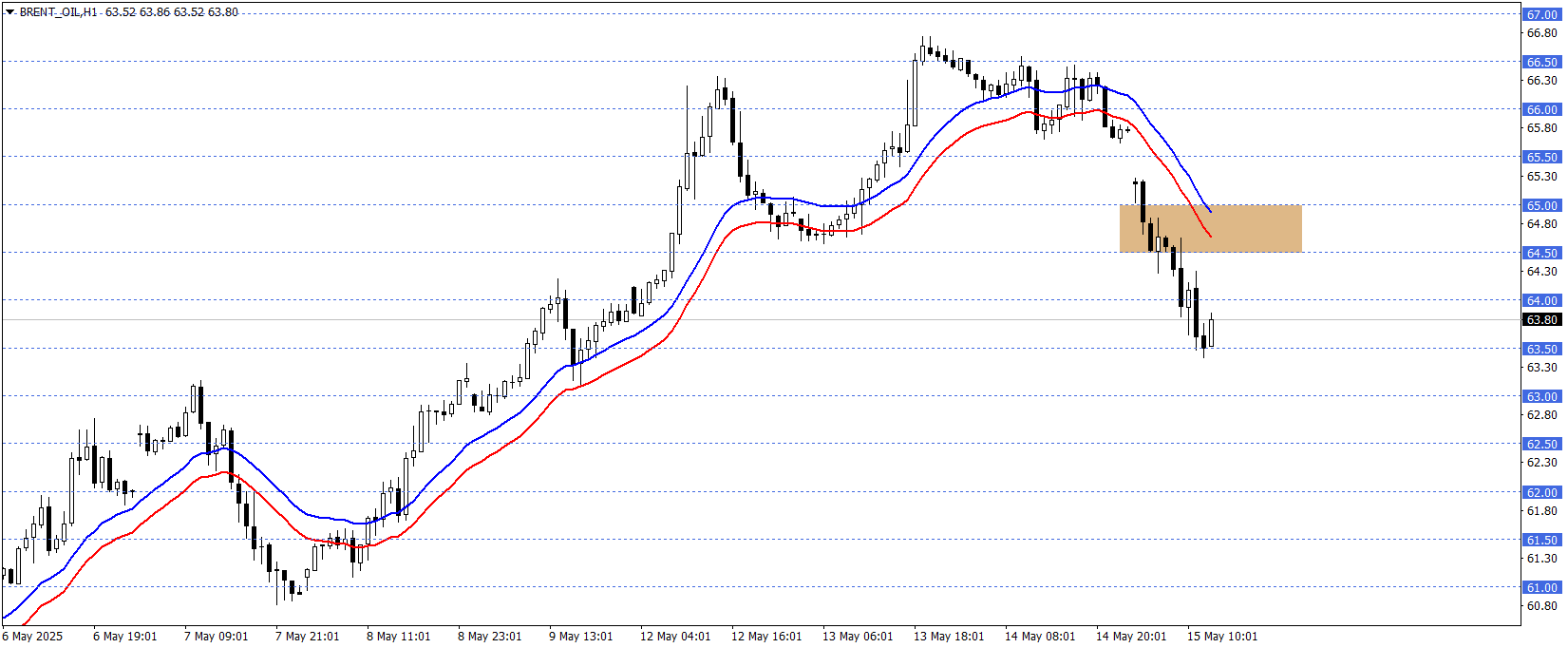Click the 61.00 price level label
This screenshot has height=648, width=1568.
click(x=1542, y=587)
